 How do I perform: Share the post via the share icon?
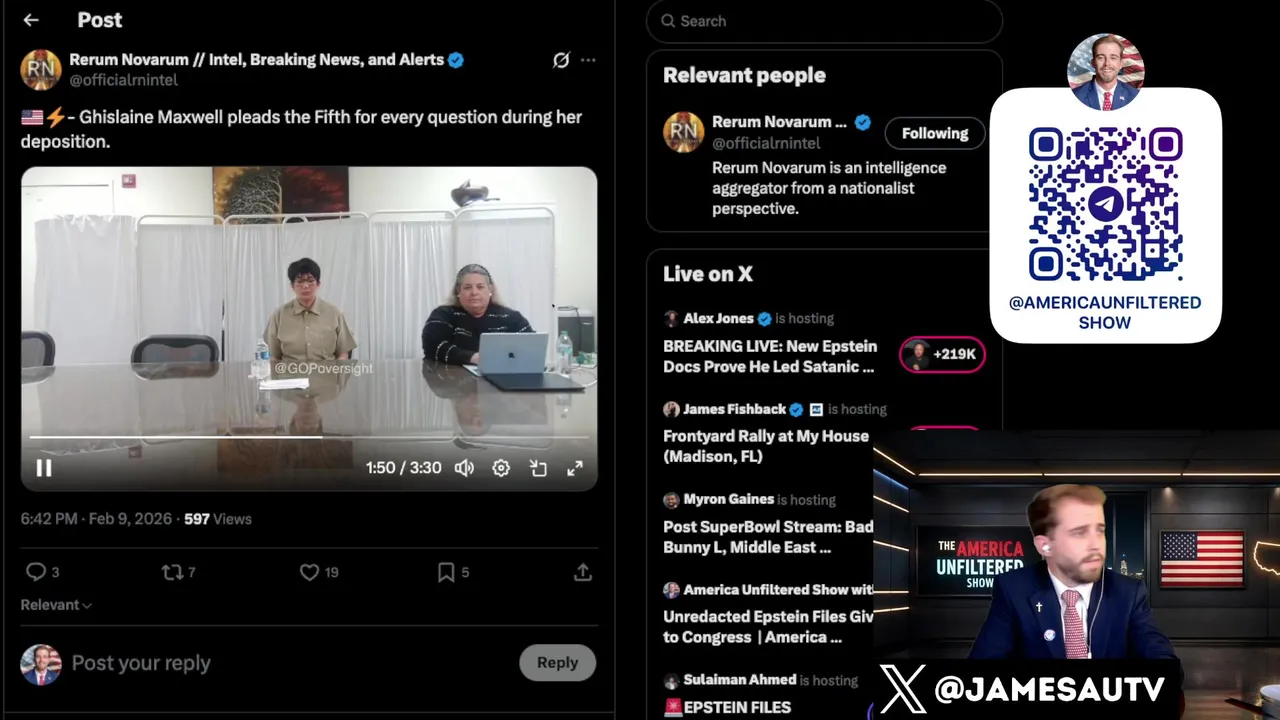pyautogui.click(x=582, y=572)
